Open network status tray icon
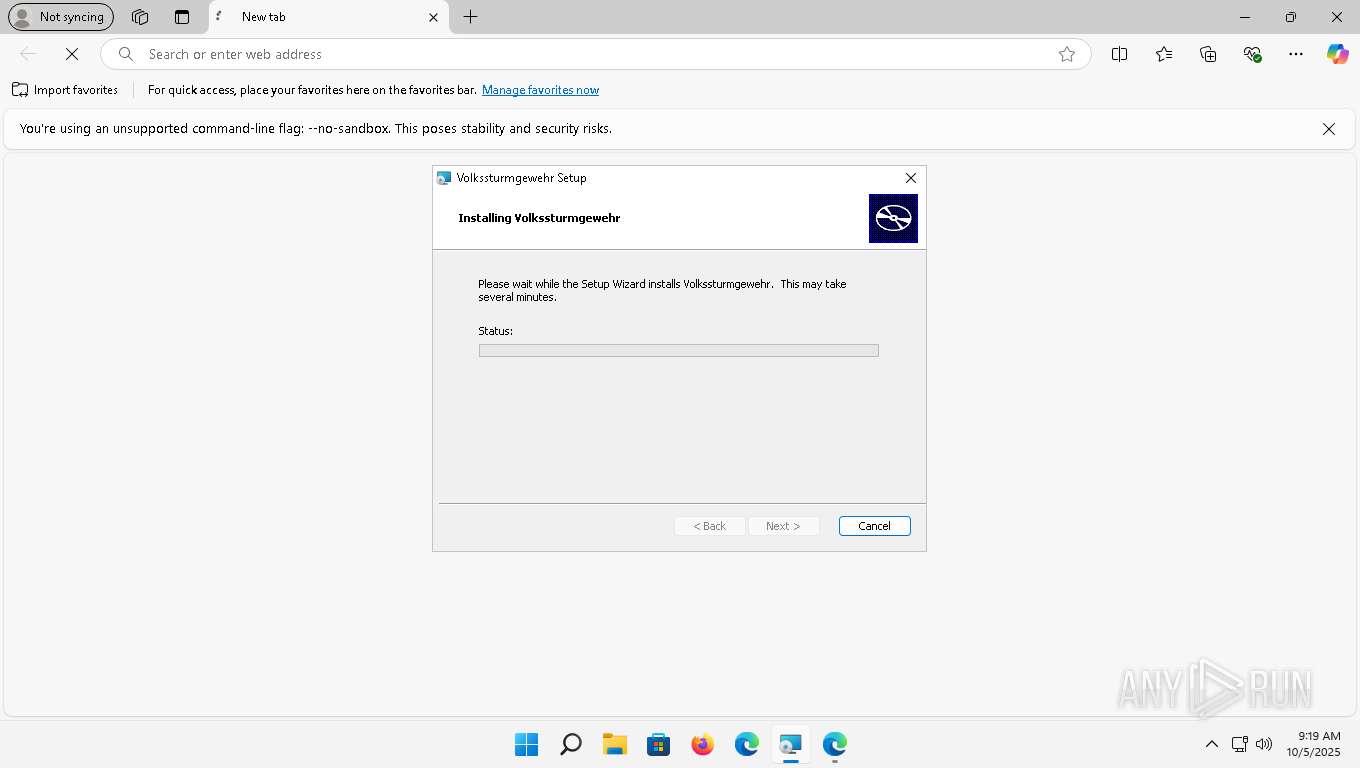This screenshot has width=1360, height=768. 1239,744
